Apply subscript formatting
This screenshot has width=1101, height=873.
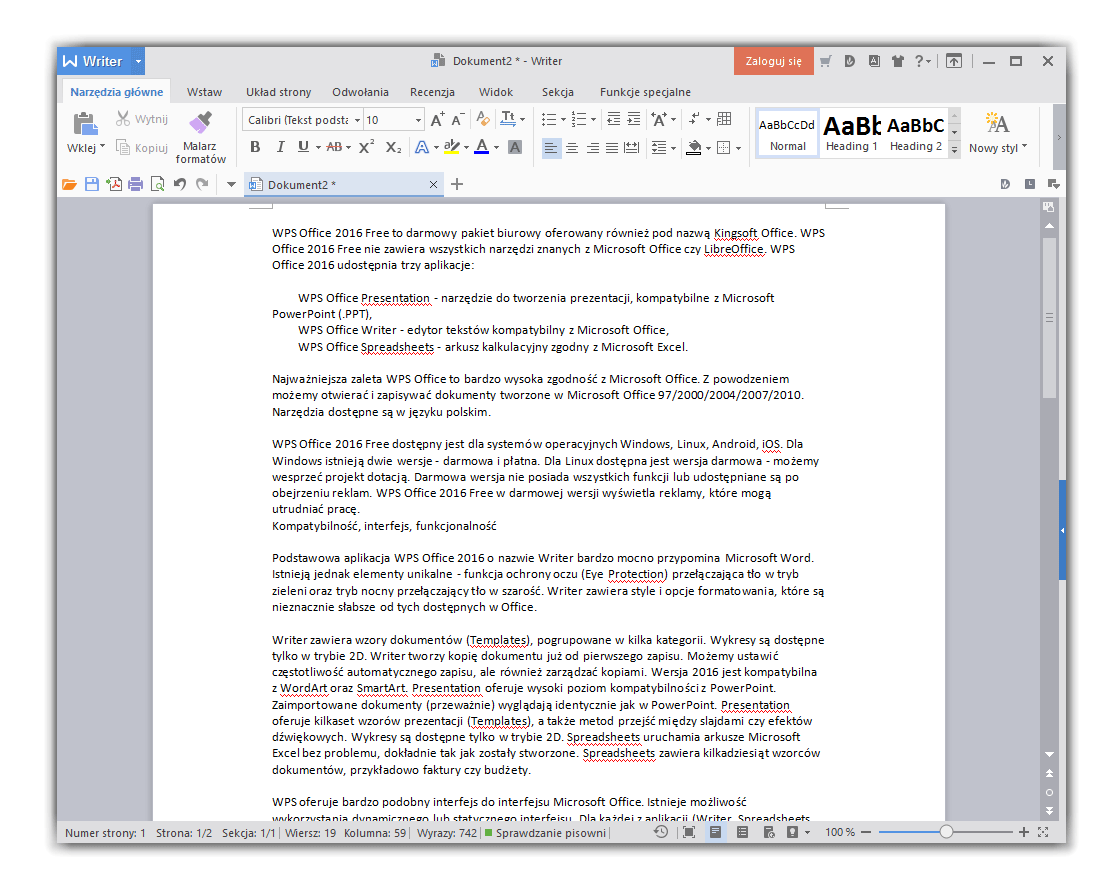[393, 147]
